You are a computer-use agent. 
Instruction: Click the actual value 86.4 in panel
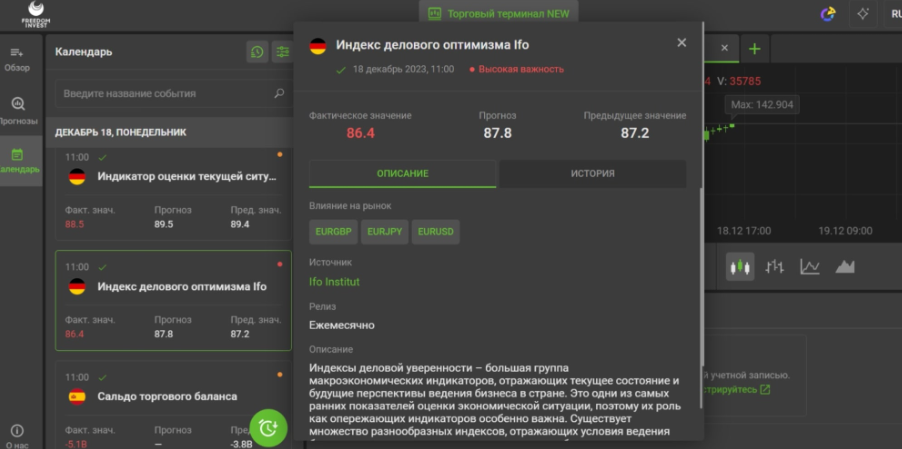361,133
